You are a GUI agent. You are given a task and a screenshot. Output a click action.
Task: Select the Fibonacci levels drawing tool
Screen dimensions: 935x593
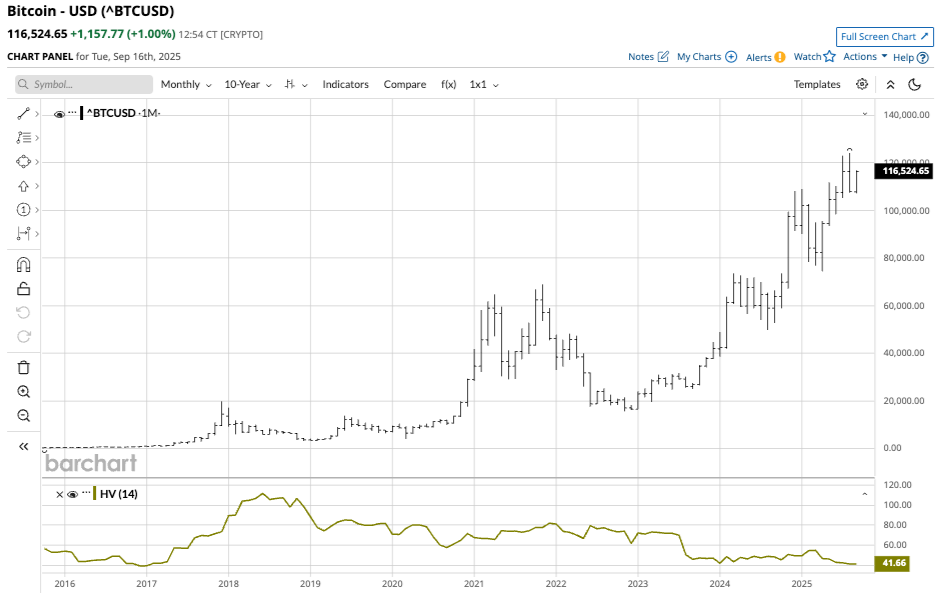(x=23, y=138)
